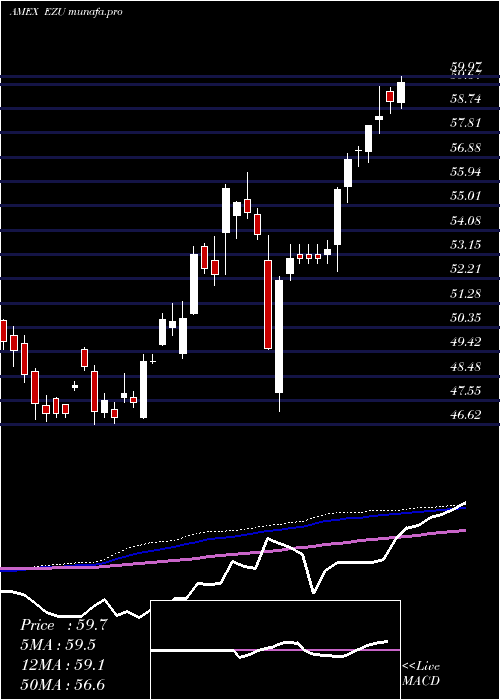Click the MACD inset chart box
Viewport: 500px width, 700px height.
tap(275, 650)
